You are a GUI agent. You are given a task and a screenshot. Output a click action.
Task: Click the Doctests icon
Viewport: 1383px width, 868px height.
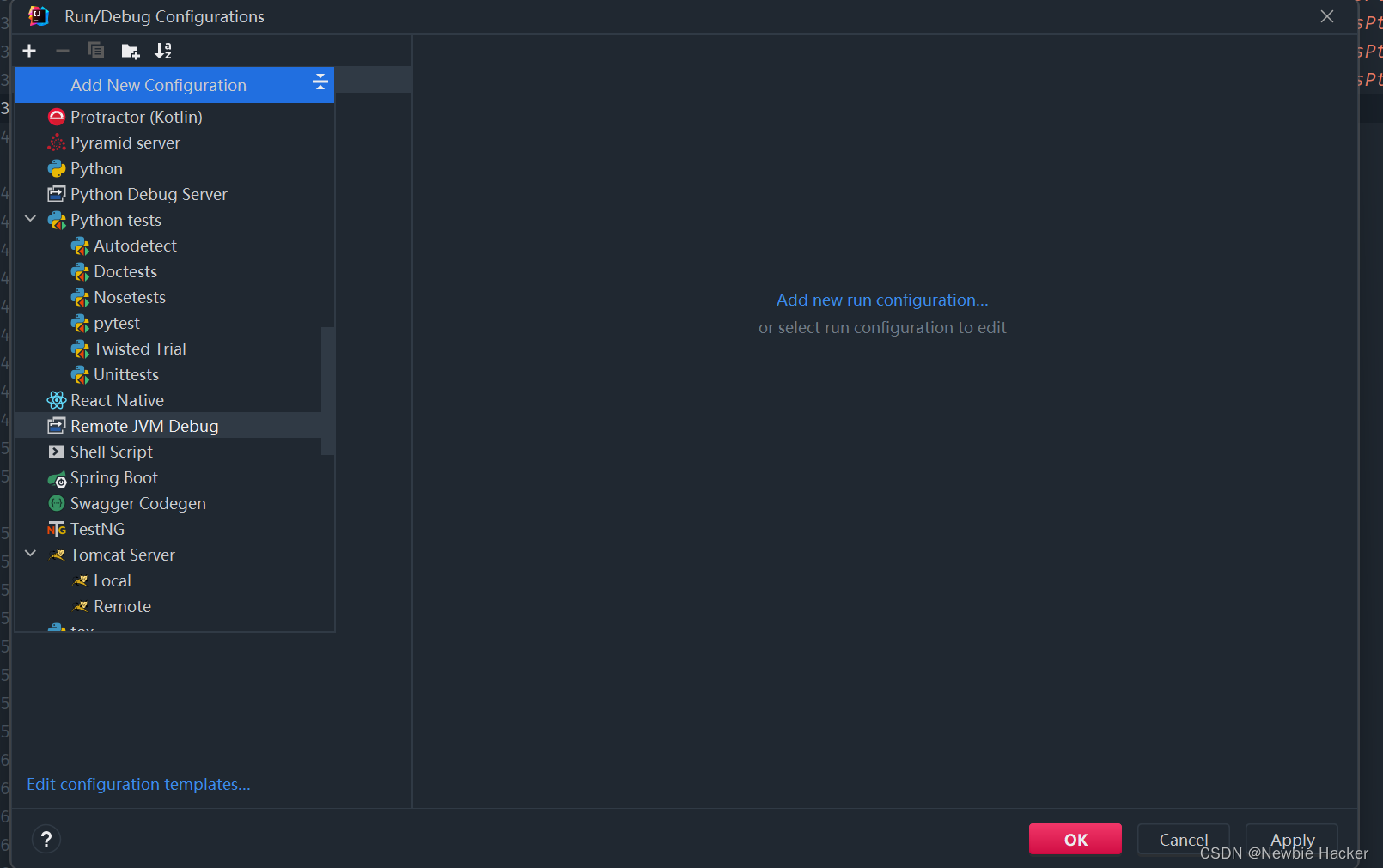click(80, 272)
